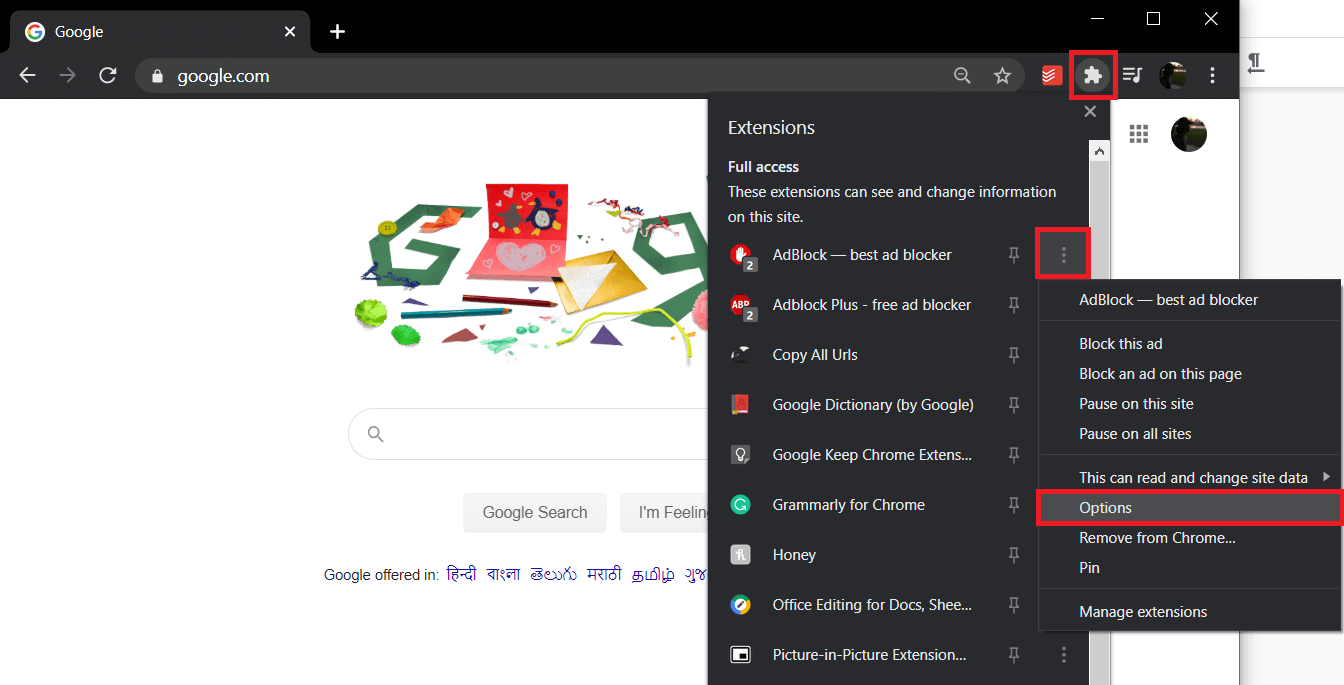Screen dimensions: 1344x685
Task: Reload the page
Action: (108, 75)
